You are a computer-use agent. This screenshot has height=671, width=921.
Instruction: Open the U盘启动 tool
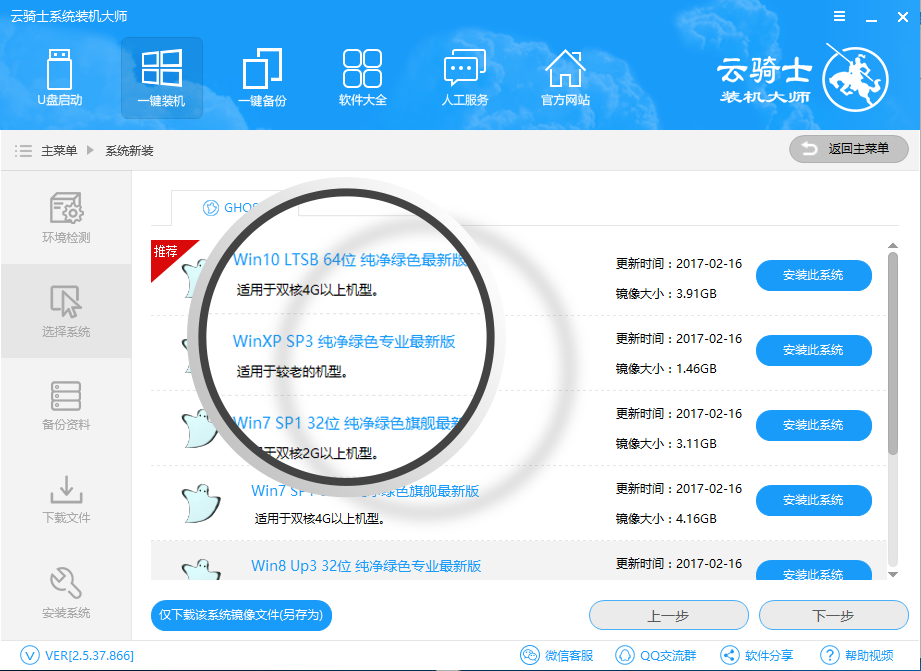pyautogui.click(x=60, y=77)
